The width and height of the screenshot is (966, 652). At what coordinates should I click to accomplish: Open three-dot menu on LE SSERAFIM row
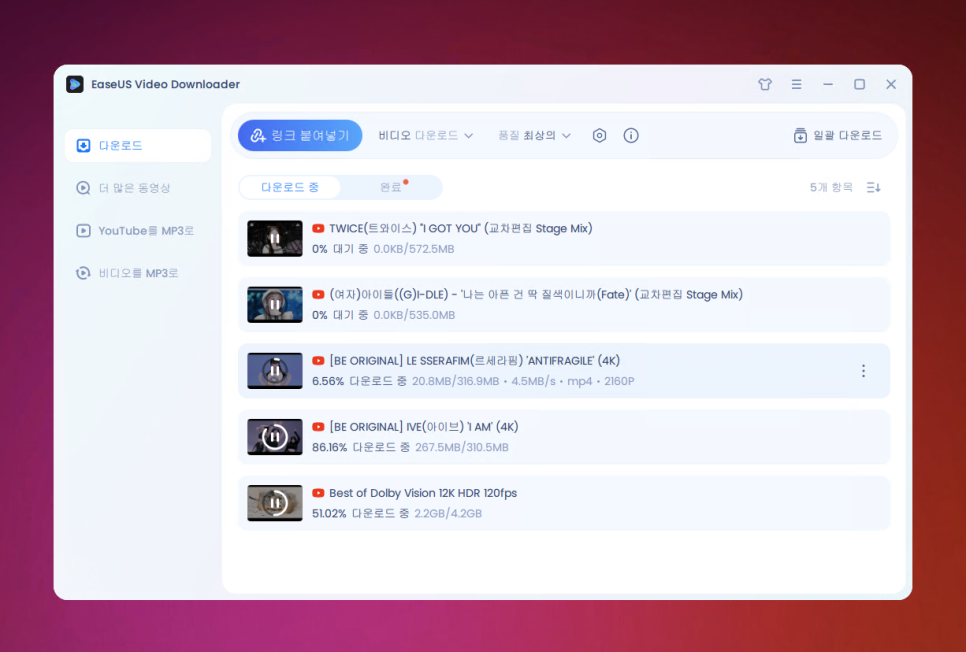coord(863,370)
